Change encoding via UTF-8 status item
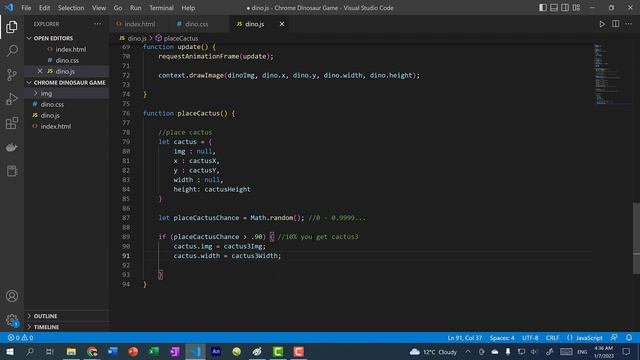This screenshot has width=640, height=360. point(530,338)
